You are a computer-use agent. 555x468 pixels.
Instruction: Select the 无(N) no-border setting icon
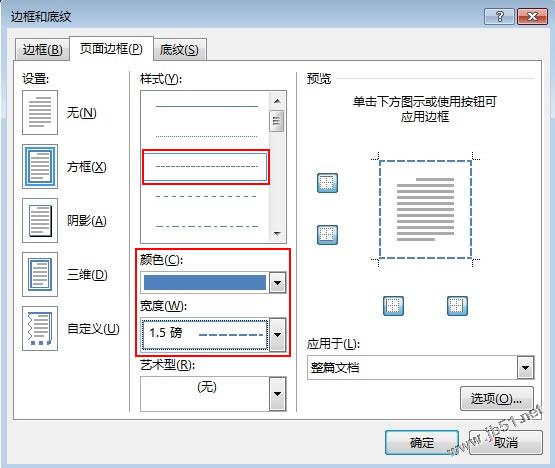tap(40, 113)
